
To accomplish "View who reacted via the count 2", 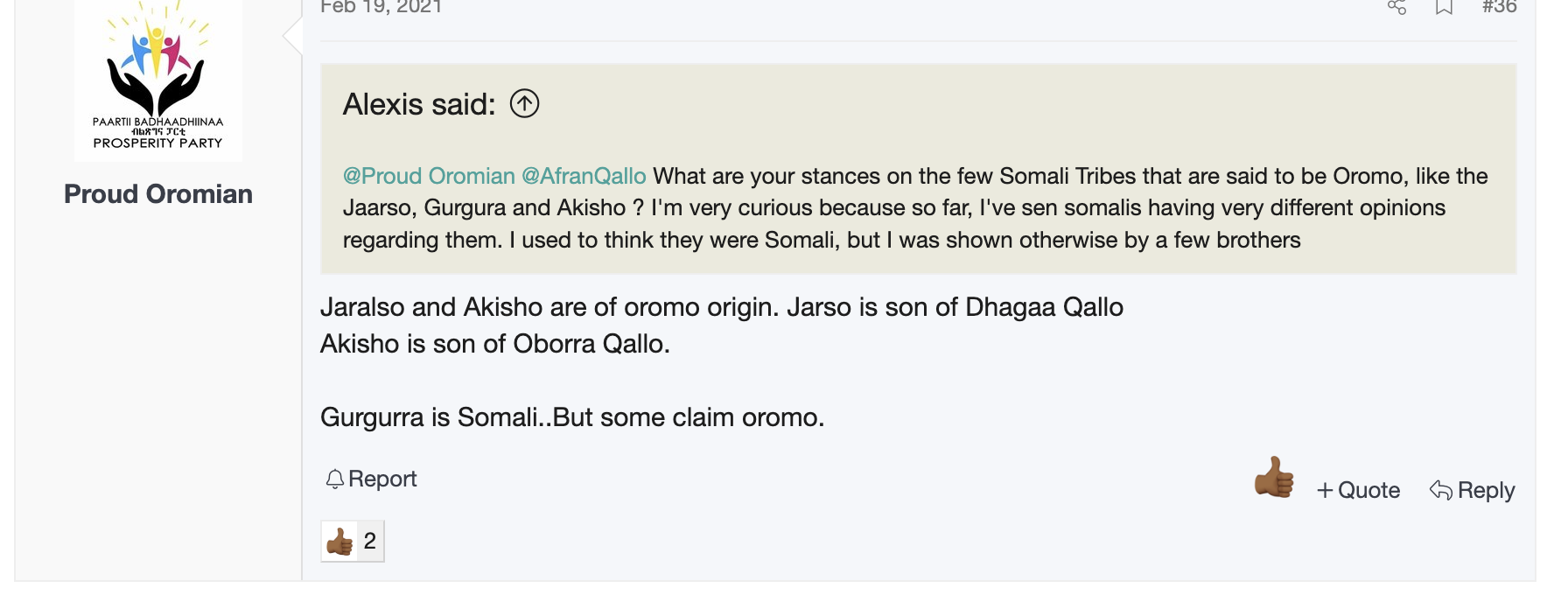I will tap(370, 542).
